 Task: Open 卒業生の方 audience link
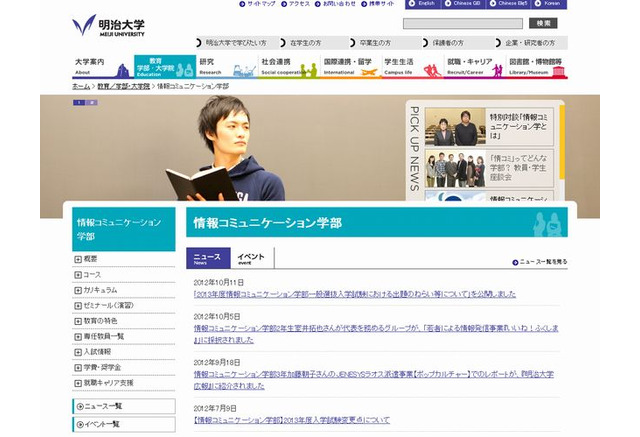[371, 43]
